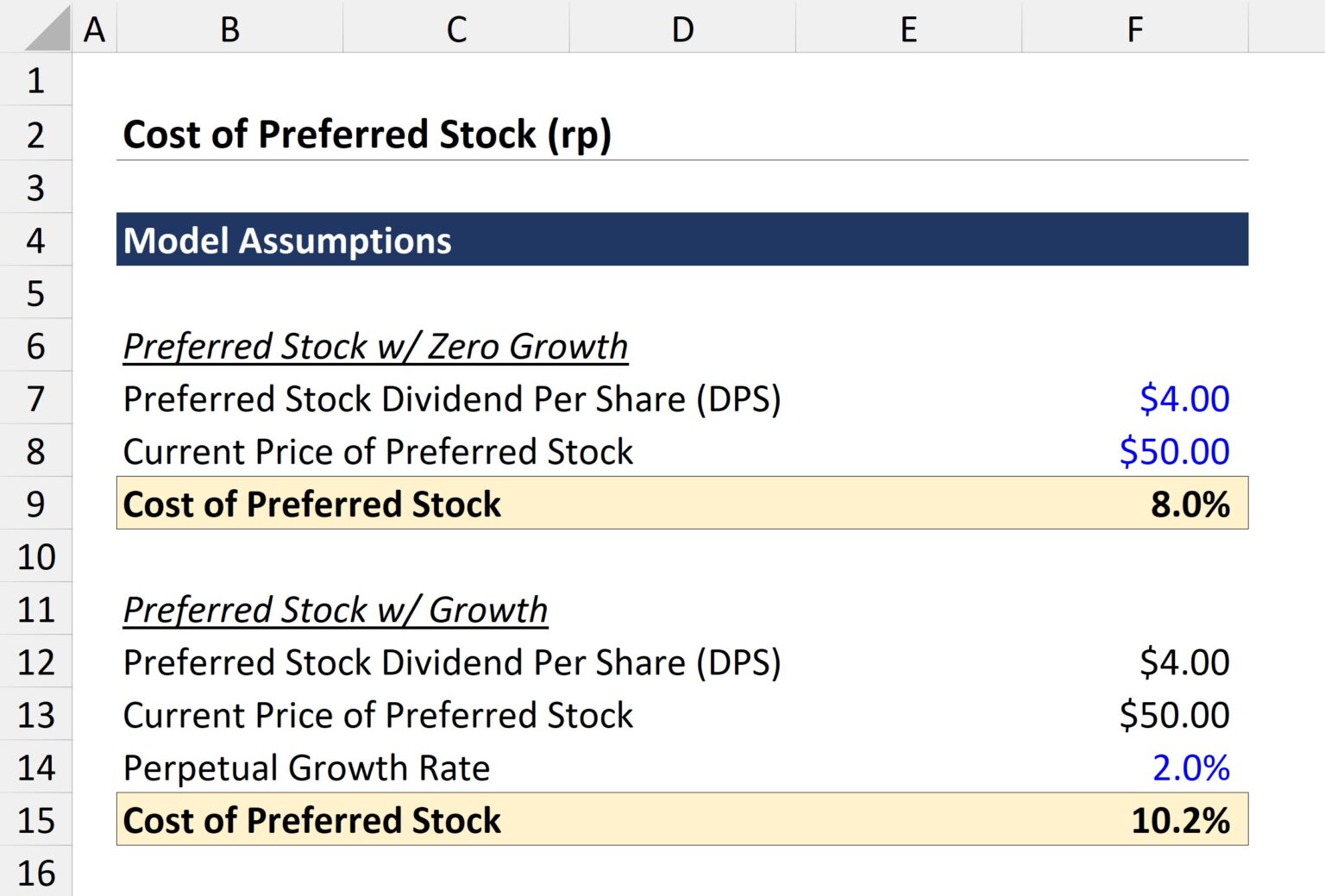
Task: Select the $50.00 price value in row 8
Action: click(1174, 452)
